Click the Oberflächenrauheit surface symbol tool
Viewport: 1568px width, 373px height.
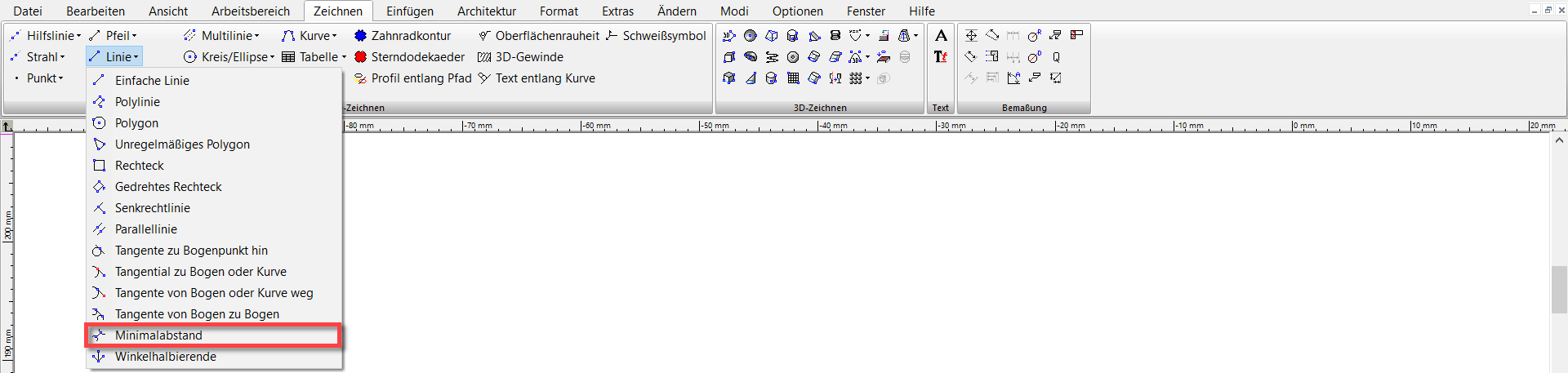(x=538, y=36)
